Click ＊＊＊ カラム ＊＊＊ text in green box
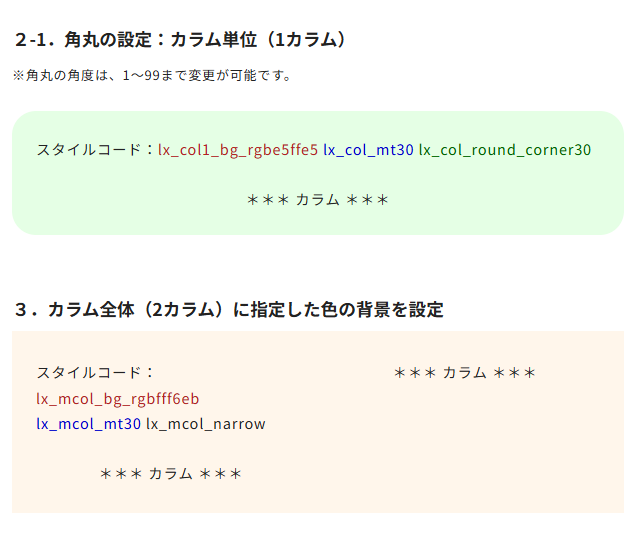The image size is (638, 543). coord(318,200)
